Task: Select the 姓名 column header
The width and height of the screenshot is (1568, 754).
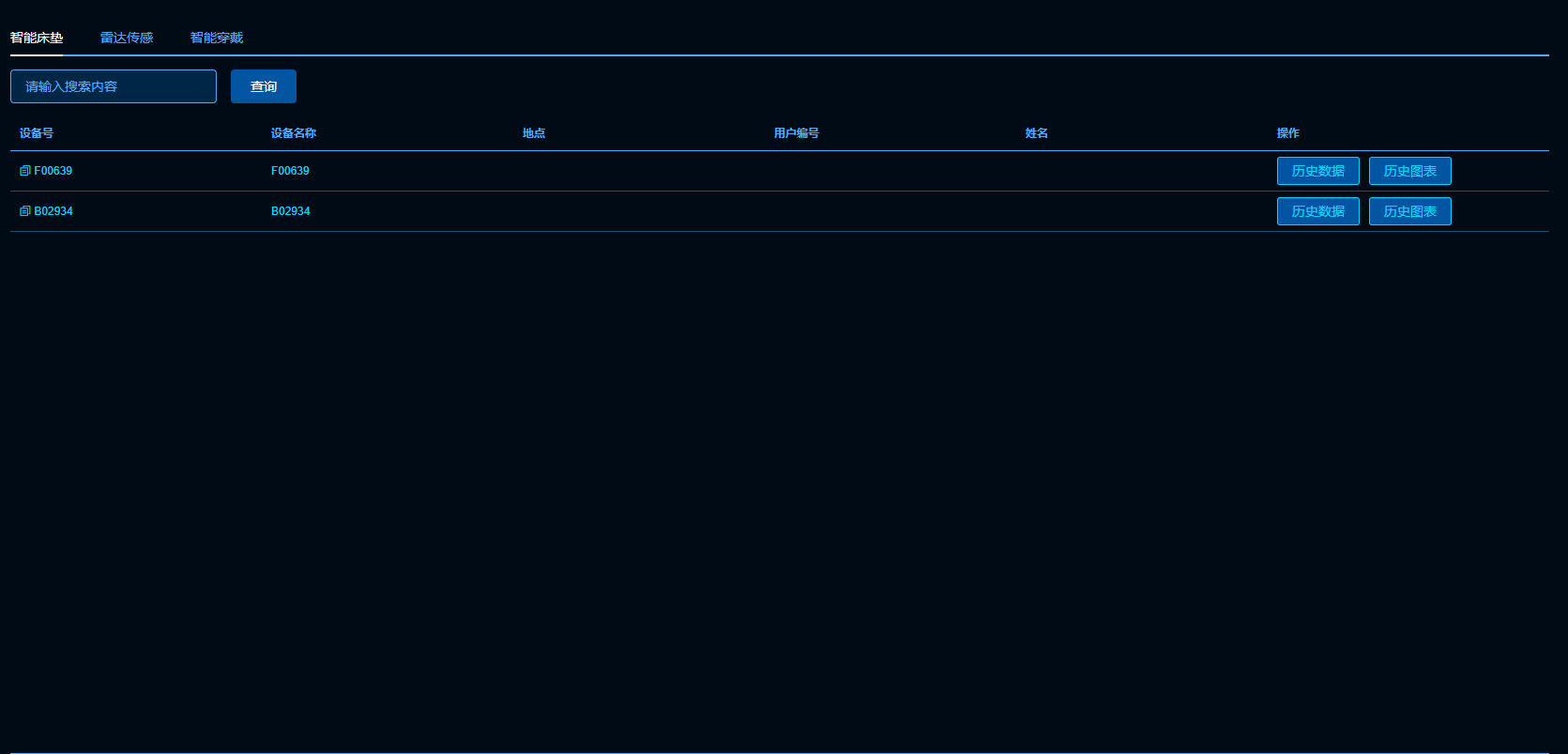Action: tap(1037, 133)
